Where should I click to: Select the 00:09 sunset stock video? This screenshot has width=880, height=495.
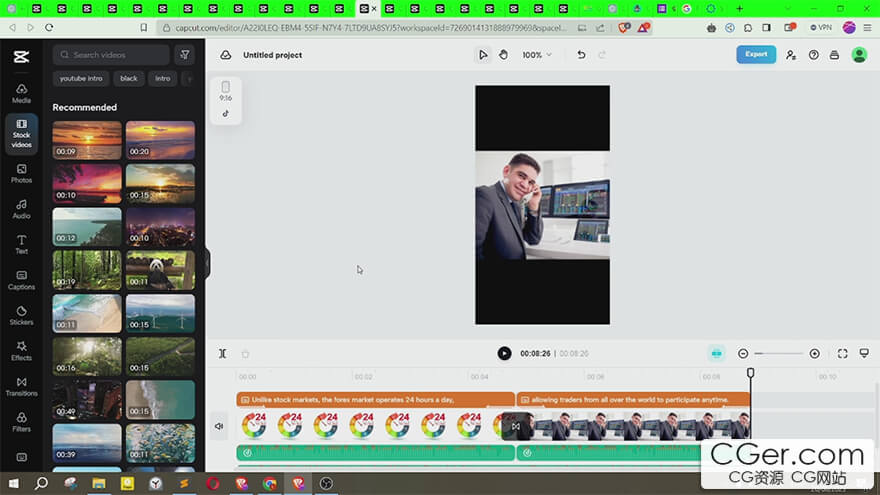point(87,140)
